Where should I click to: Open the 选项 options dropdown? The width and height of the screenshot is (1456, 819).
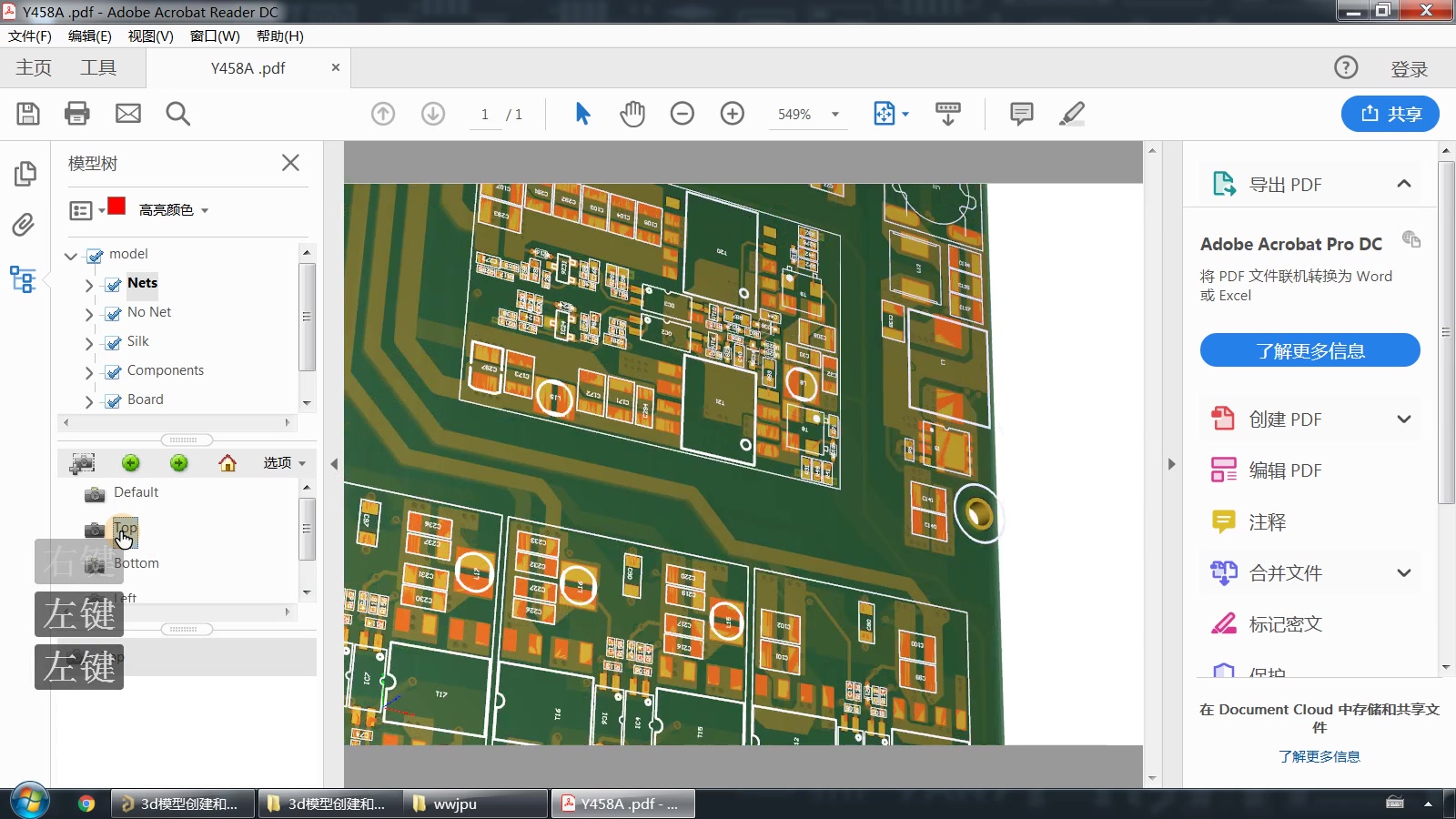click(285, 463)
